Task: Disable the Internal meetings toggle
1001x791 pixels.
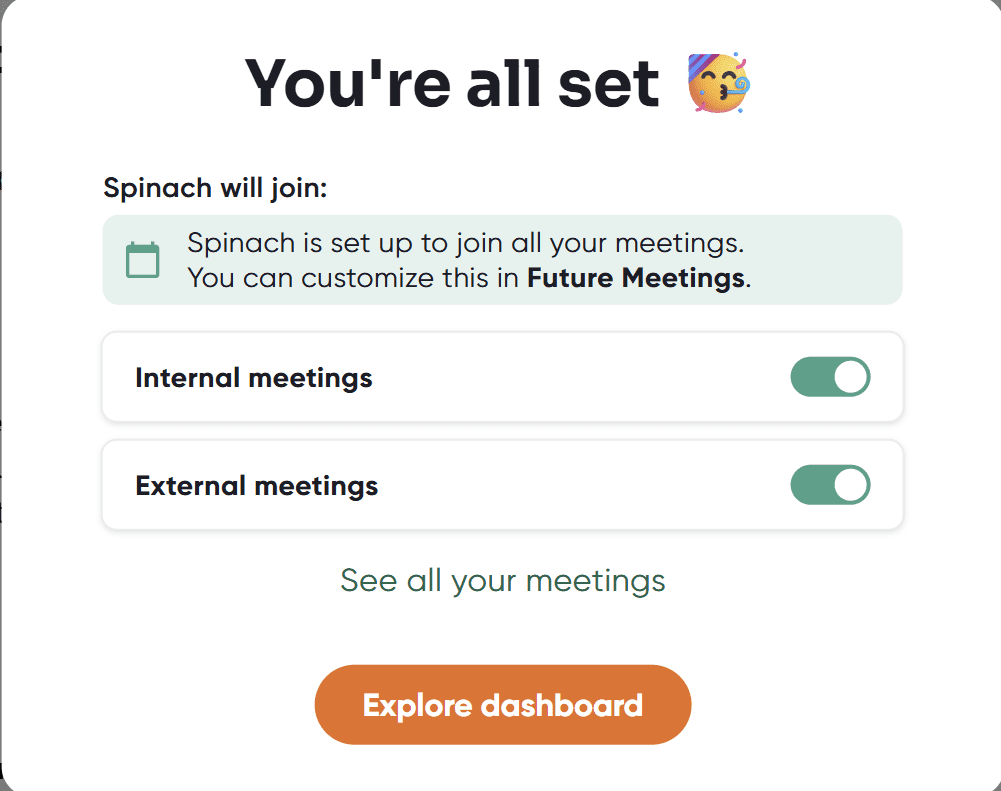Action: [x=830, y=377]
